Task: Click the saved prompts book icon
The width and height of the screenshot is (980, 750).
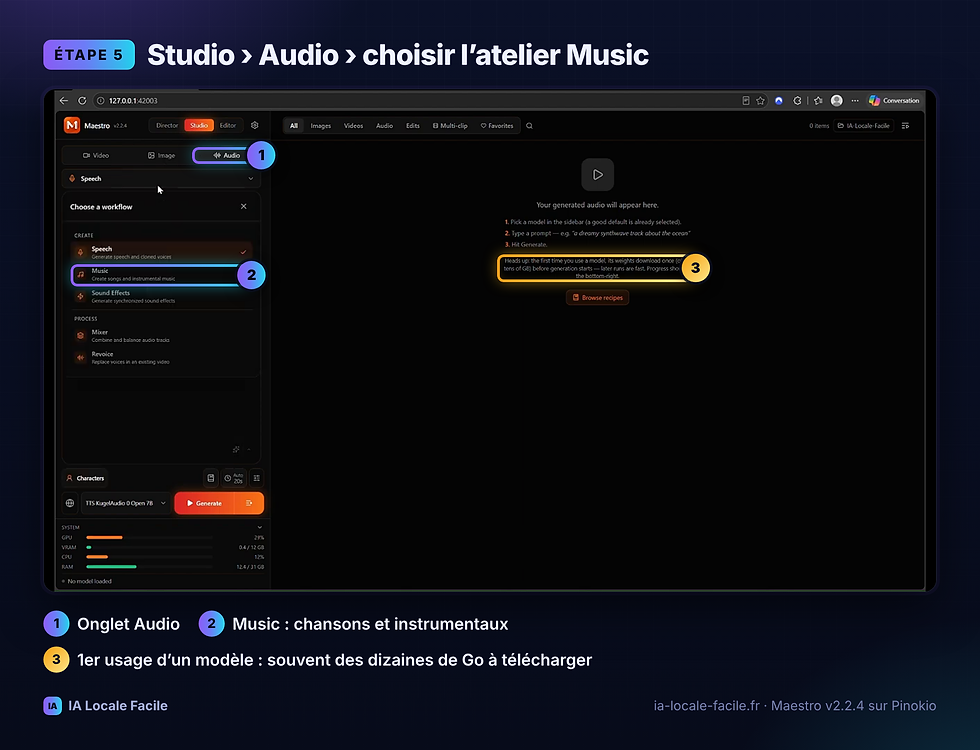Action: [211, 478]
